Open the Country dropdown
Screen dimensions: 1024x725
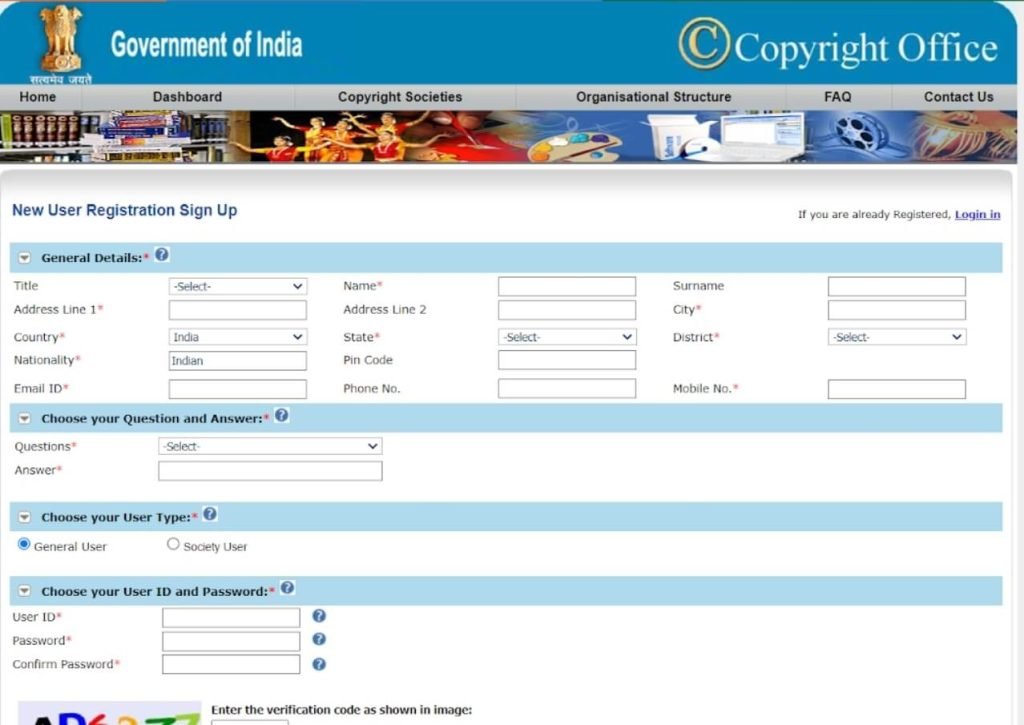(x=238, y=337)
